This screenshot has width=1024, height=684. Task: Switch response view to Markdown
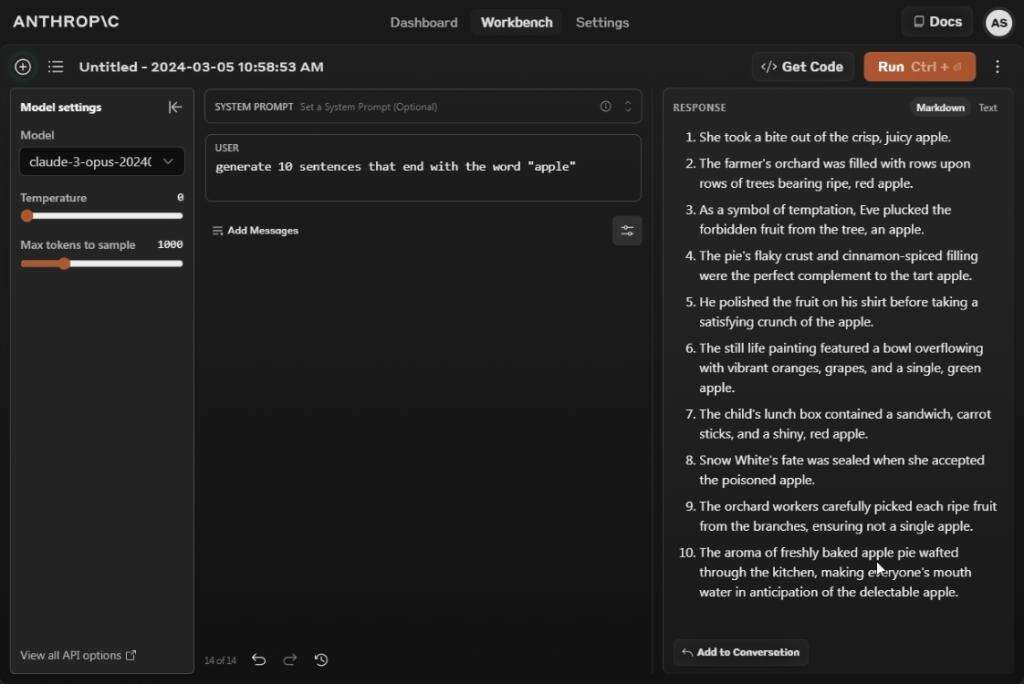click(x=940, y=108)
